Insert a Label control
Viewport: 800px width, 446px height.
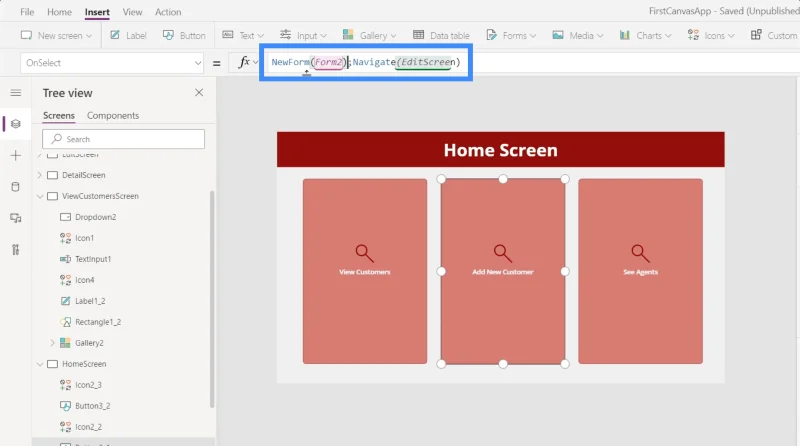[x=129, y=35]
